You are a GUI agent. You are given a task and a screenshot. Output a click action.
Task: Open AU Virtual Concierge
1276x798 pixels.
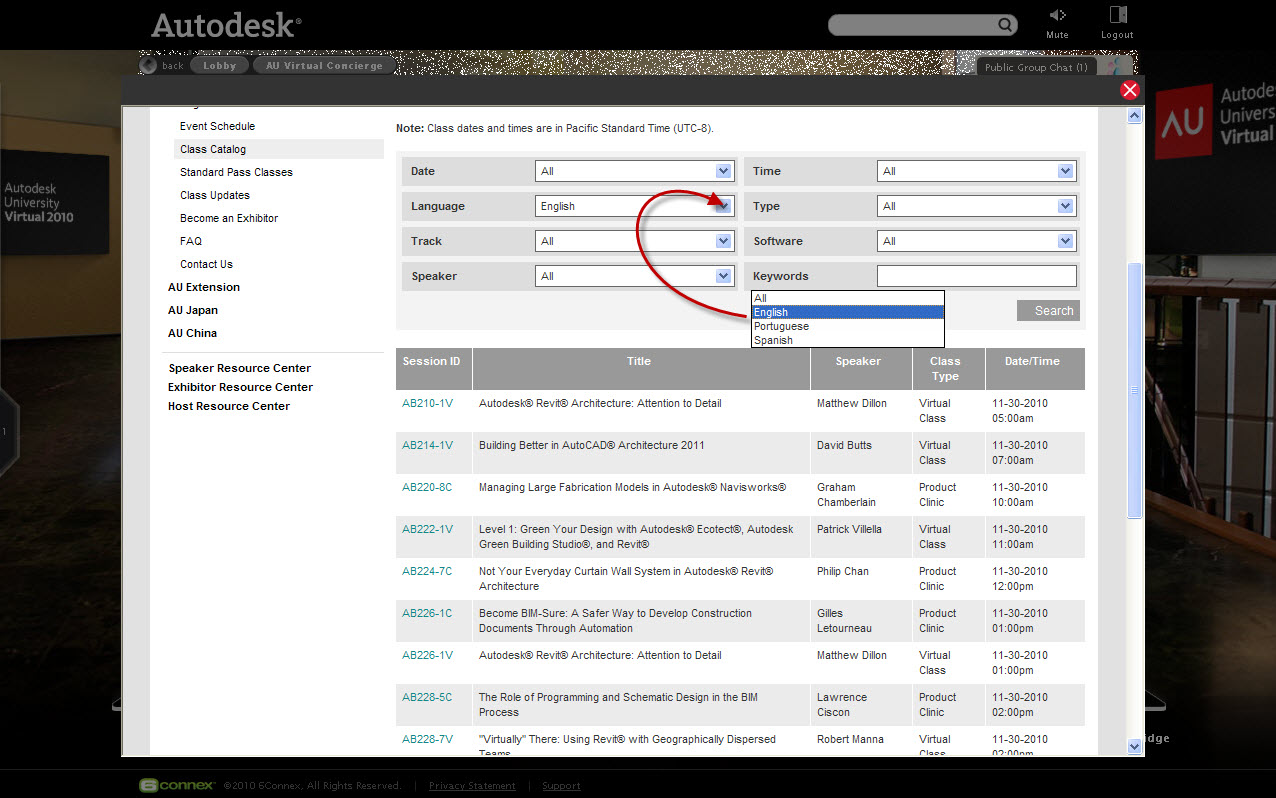click(x=324, y=65)
